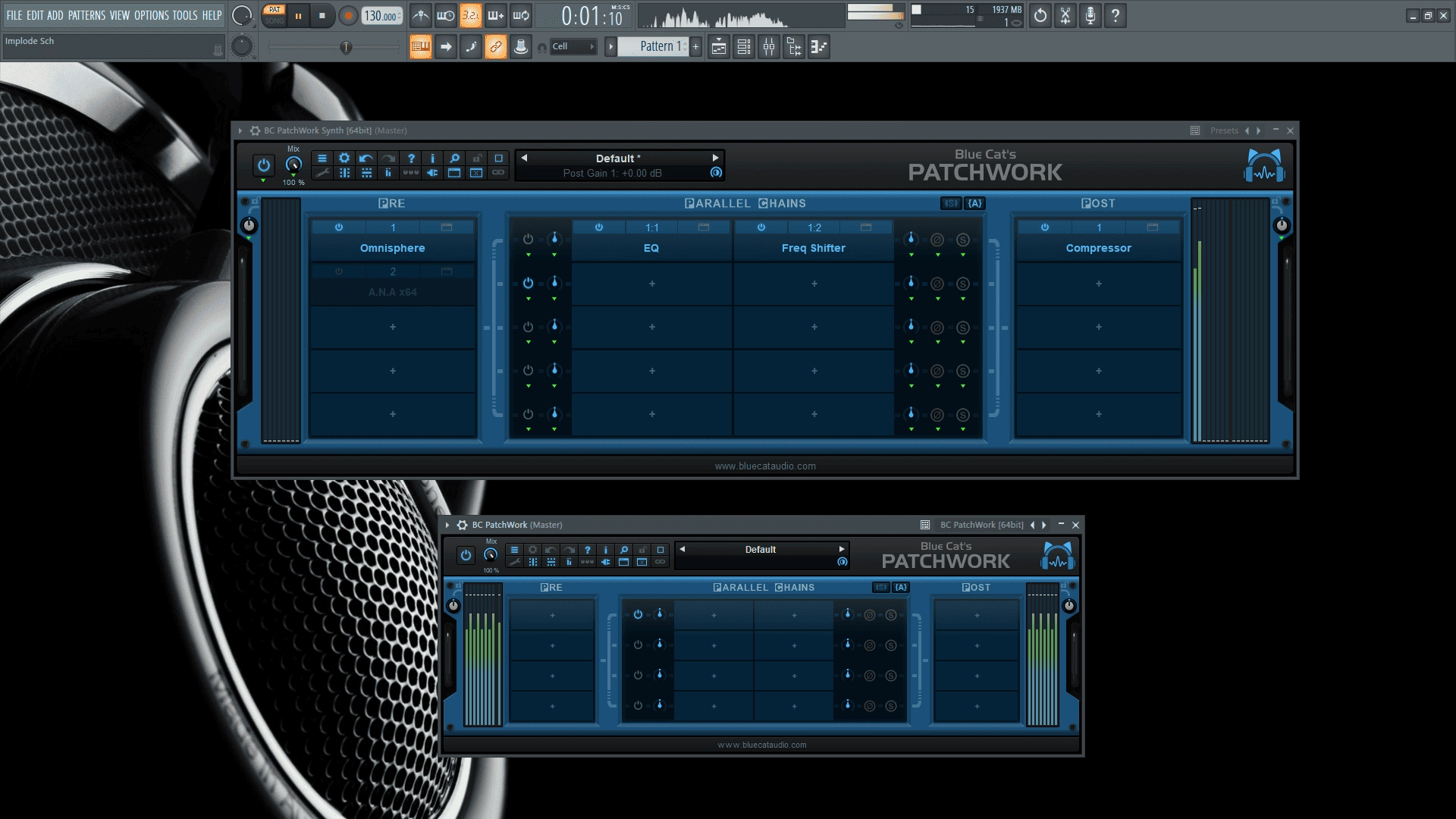Toggle the main power button in lower BC PatchWork
Viewport: 1456px width, 819px height.
[x=466, y=554]
